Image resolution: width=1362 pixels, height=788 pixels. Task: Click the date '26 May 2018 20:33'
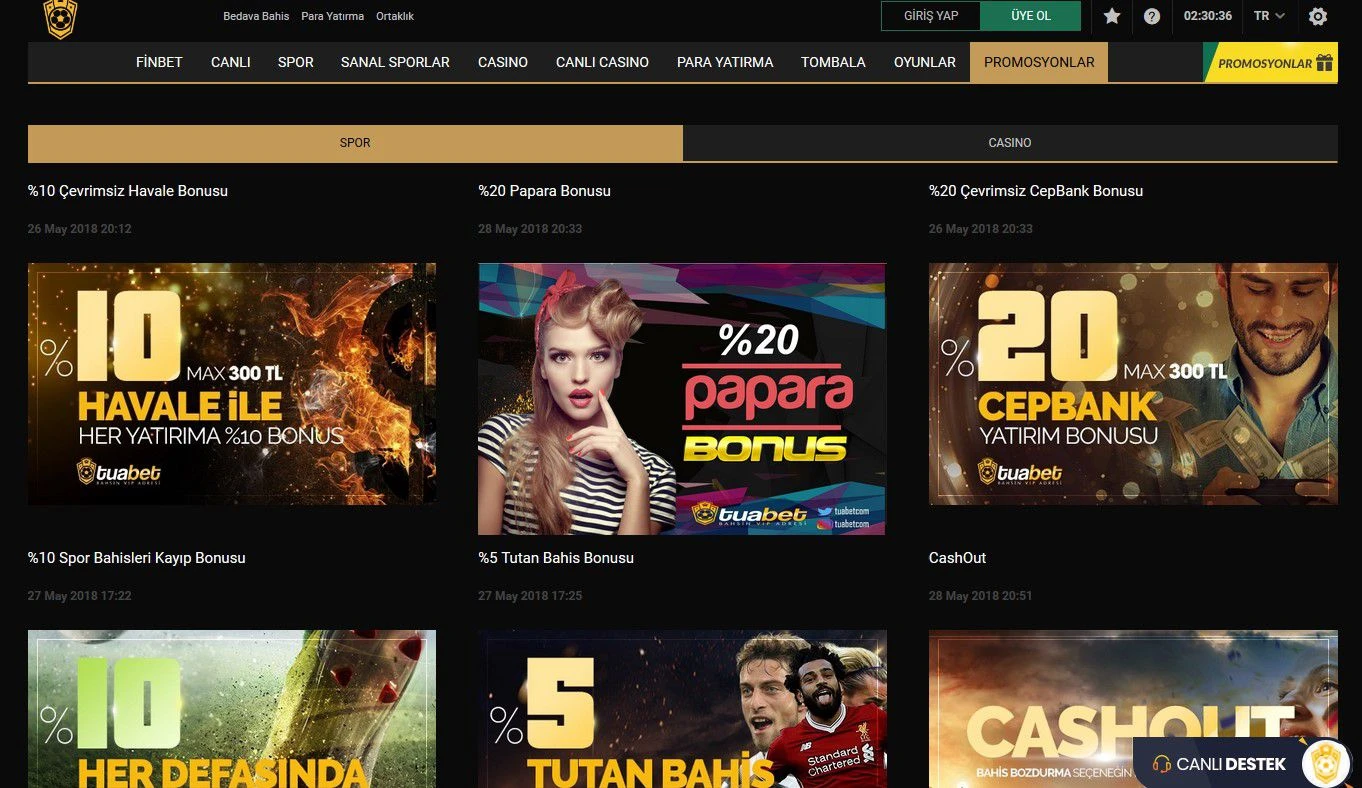(981, 229)
